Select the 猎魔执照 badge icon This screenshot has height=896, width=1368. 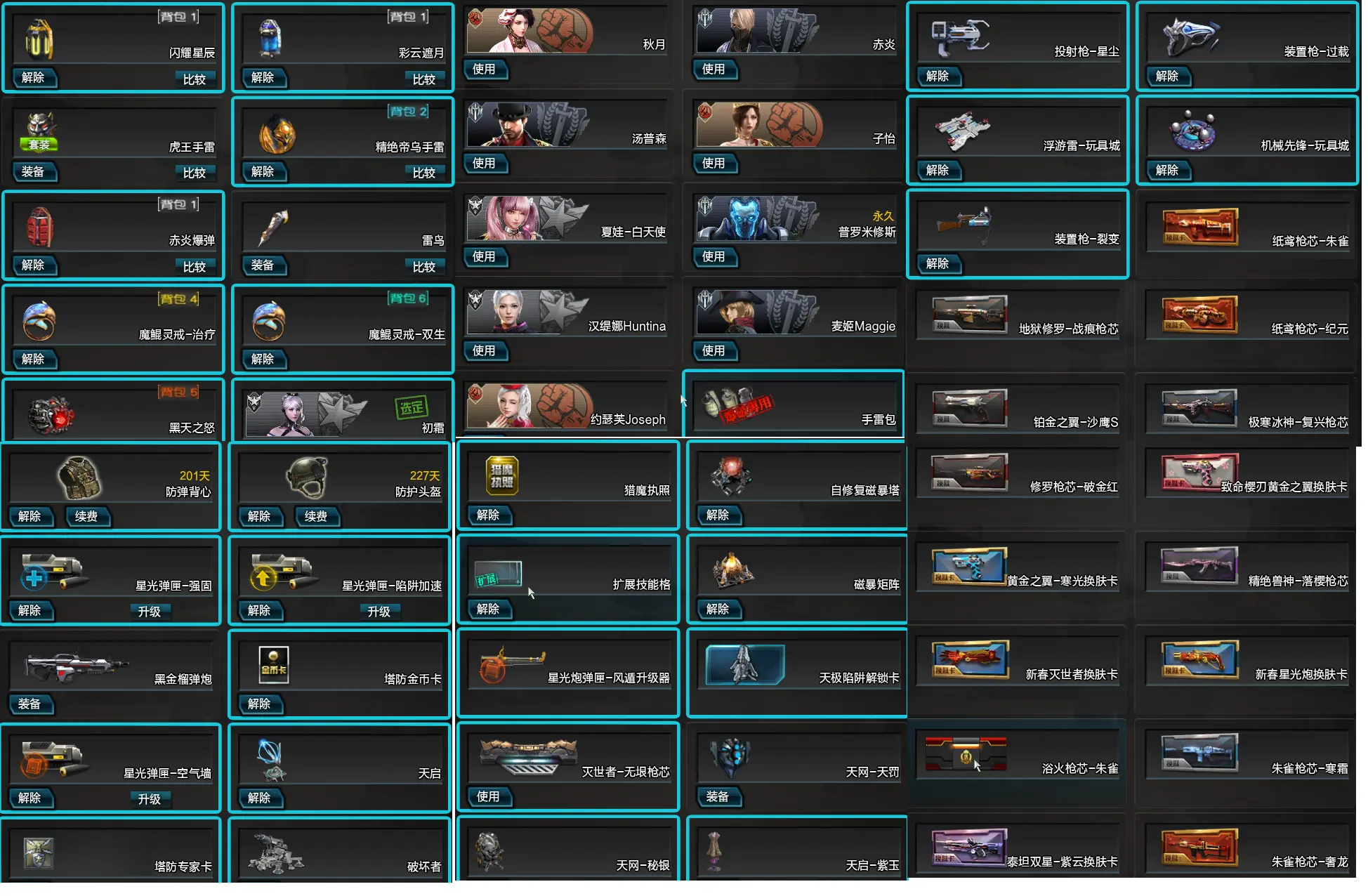[x=502, y=475]
